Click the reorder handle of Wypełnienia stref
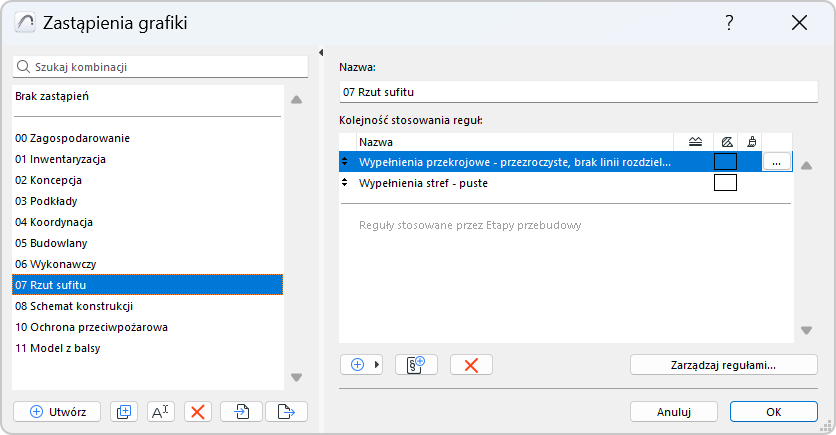Image resolution: width=836 pixels, height=435 pixels. pyautogui.click(x=345, y=183)
